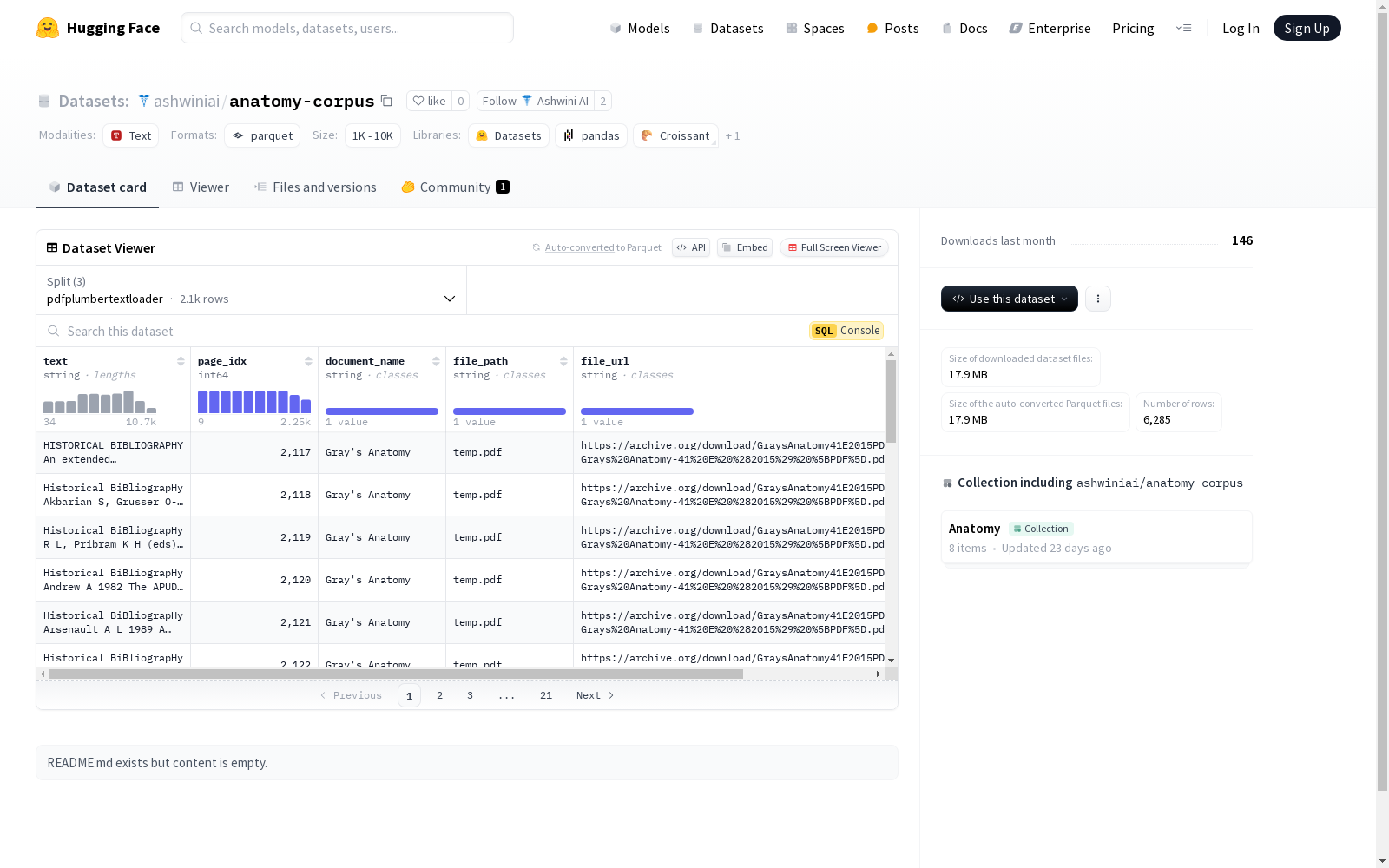Open the three-dot dataset options menu
Screen dimensions: 1389x868
(x=1098, y=299)
